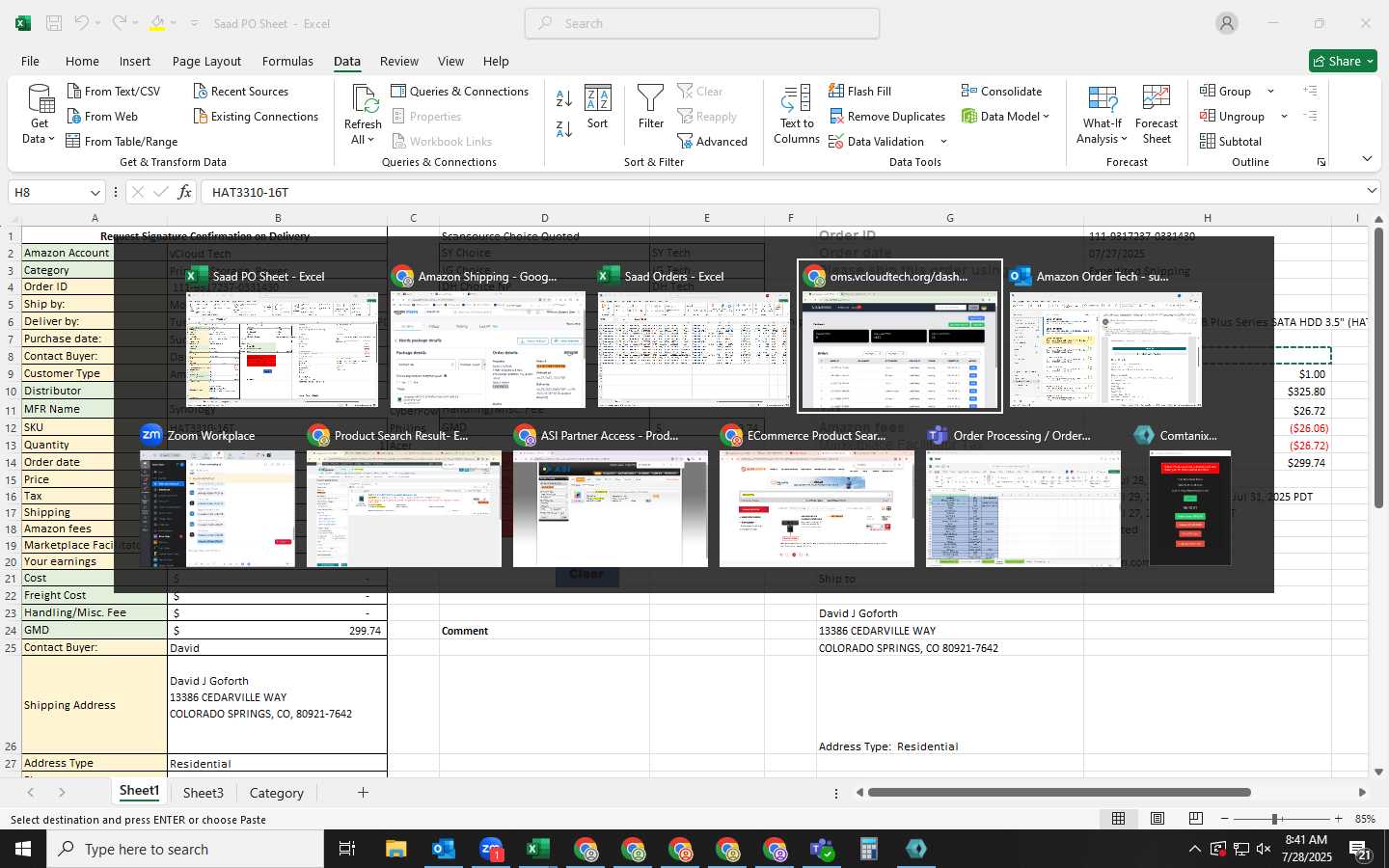1389x868 pixels.
Task: Switch to Normal view in status bar
Action: (1118, 819)
